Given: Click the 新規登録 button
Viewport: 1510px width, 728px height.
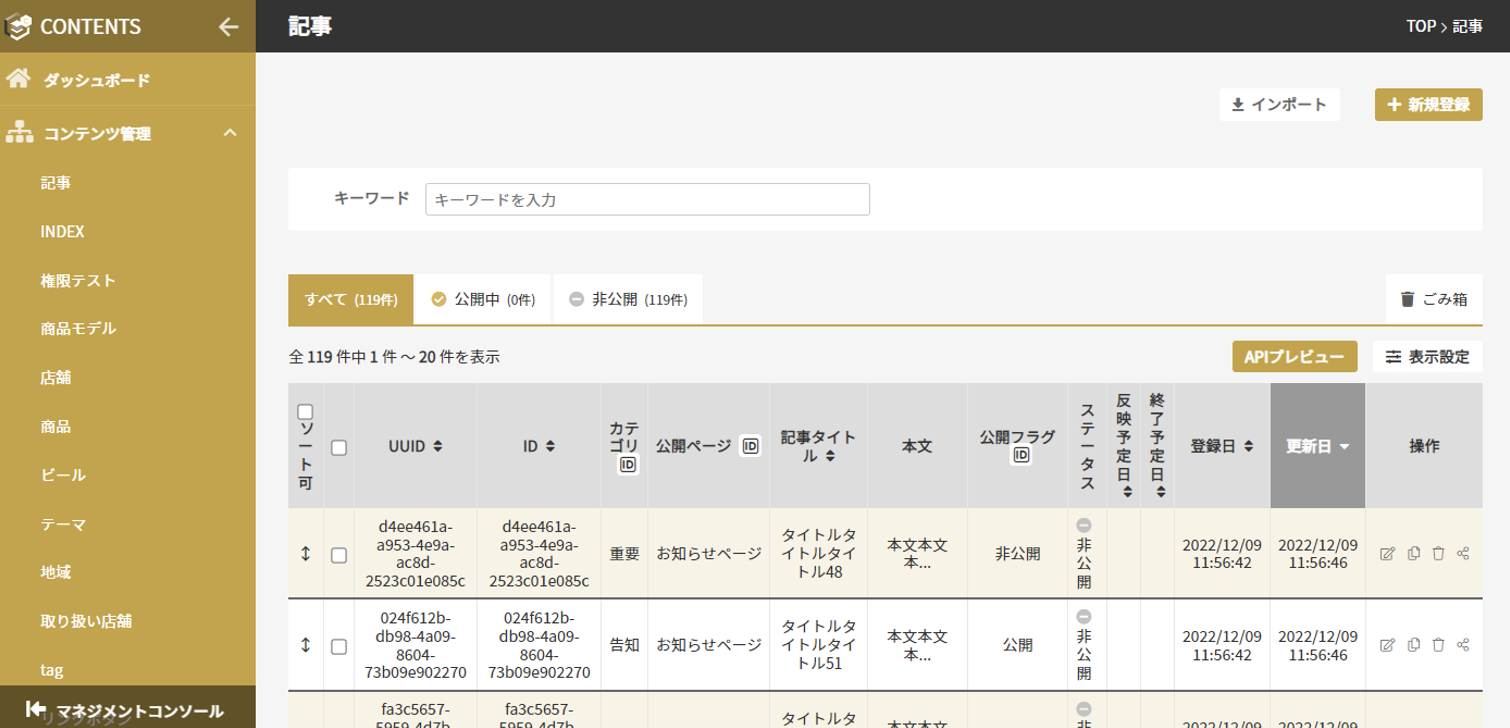Looking at the screenshot, I should click(1428, 104).
